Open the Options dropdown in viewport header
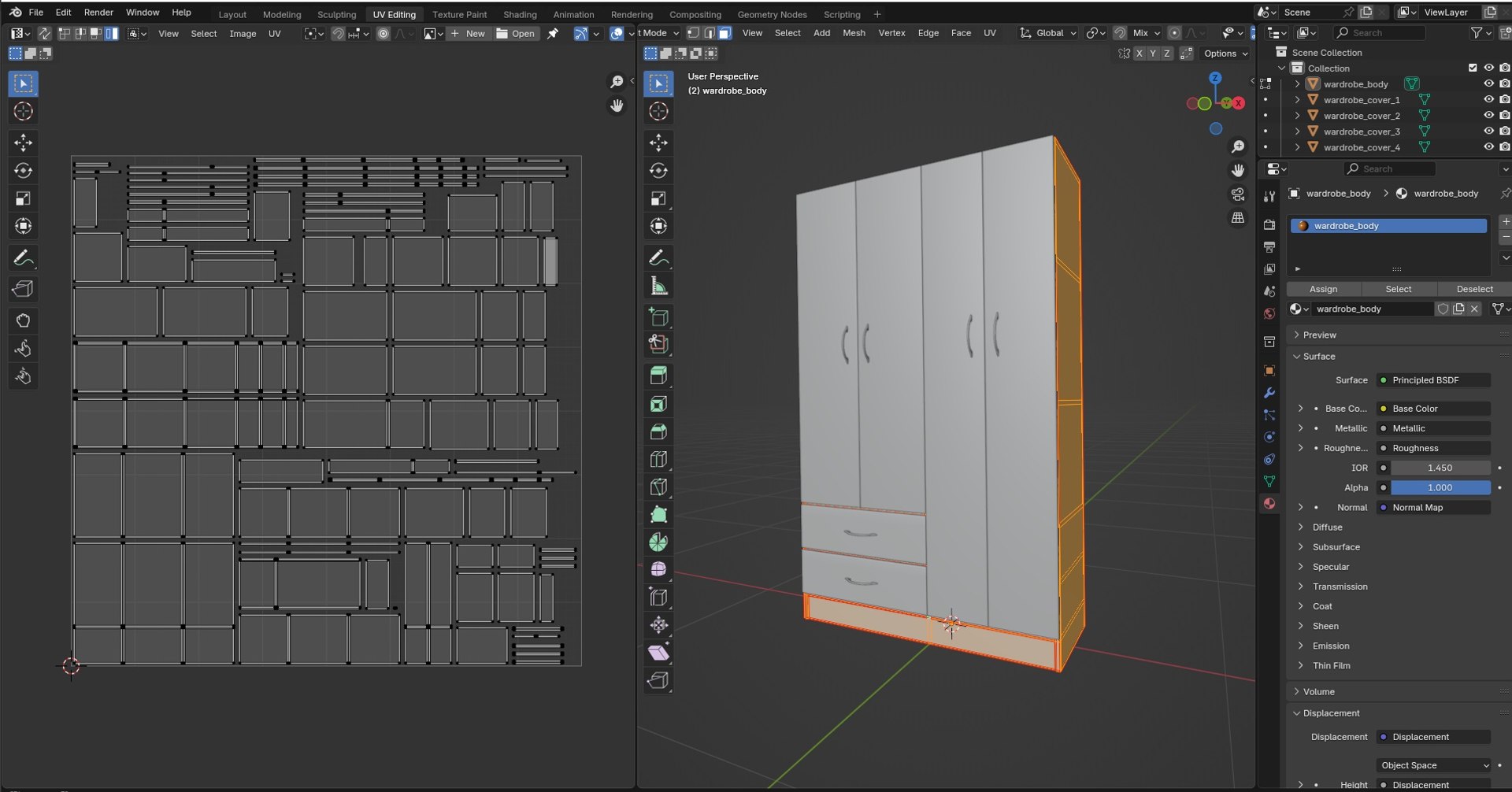Viewport: 1512px width, 792px height. (x=1225, y=54)
